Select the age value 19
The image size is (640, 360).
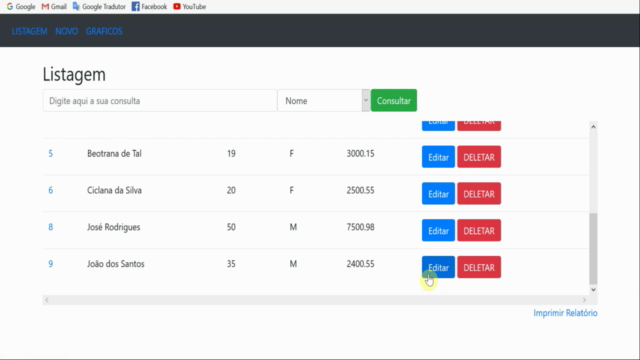coord(231,153)
